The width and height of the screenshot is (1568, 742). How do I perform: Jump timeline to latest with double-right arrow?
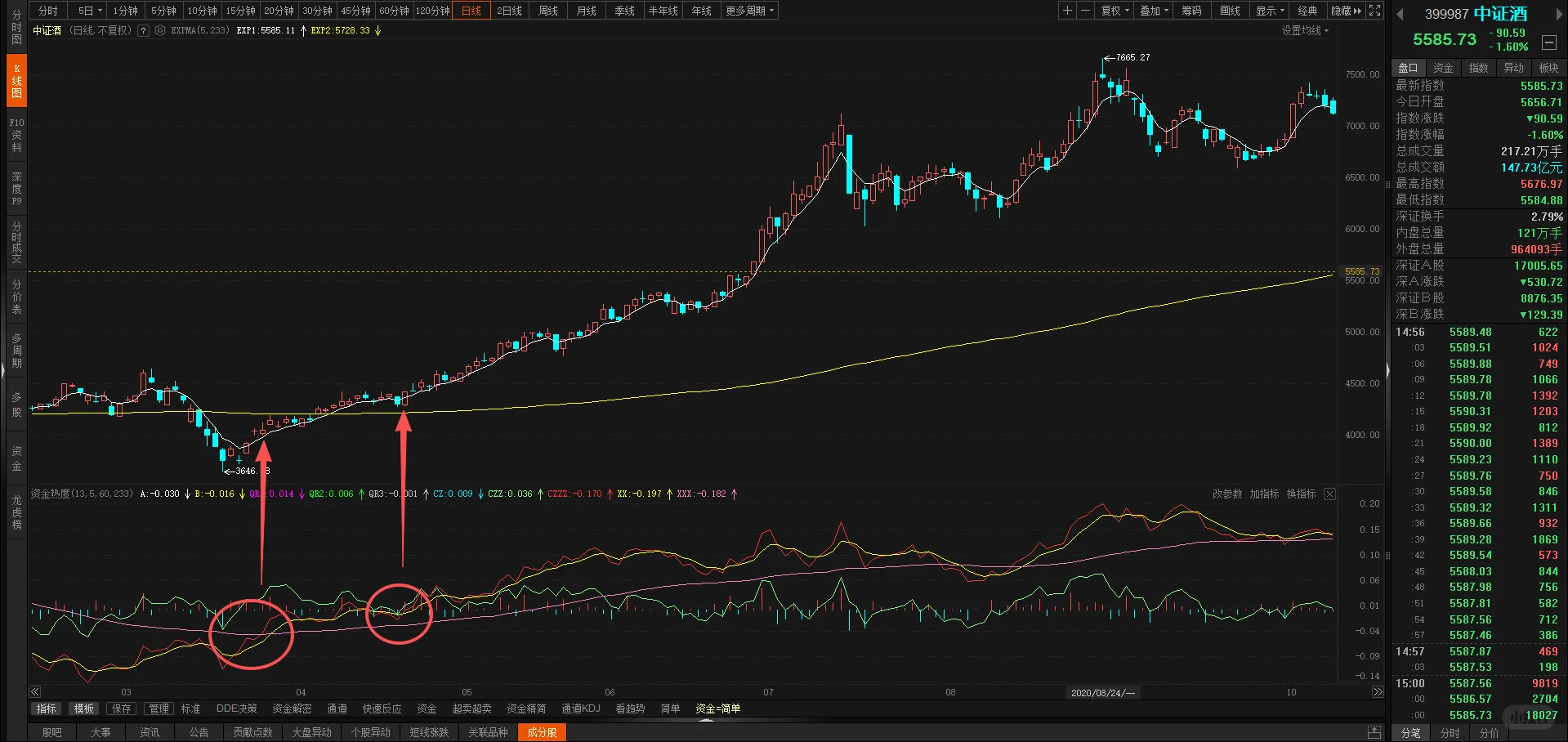[1378, 691]
